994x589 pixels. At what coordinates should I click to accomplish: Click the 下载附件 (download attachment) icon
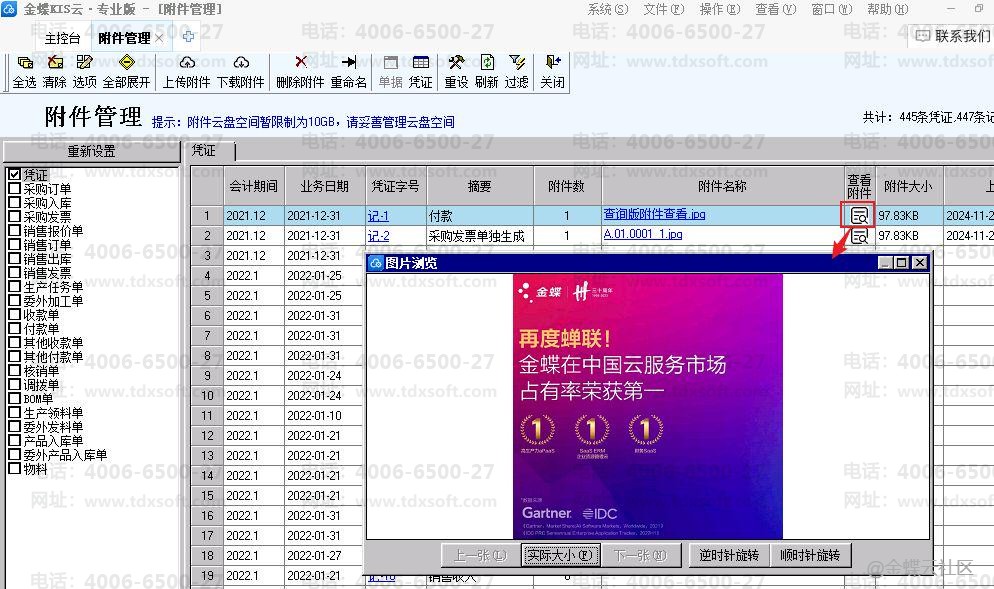tap(241, 62)
